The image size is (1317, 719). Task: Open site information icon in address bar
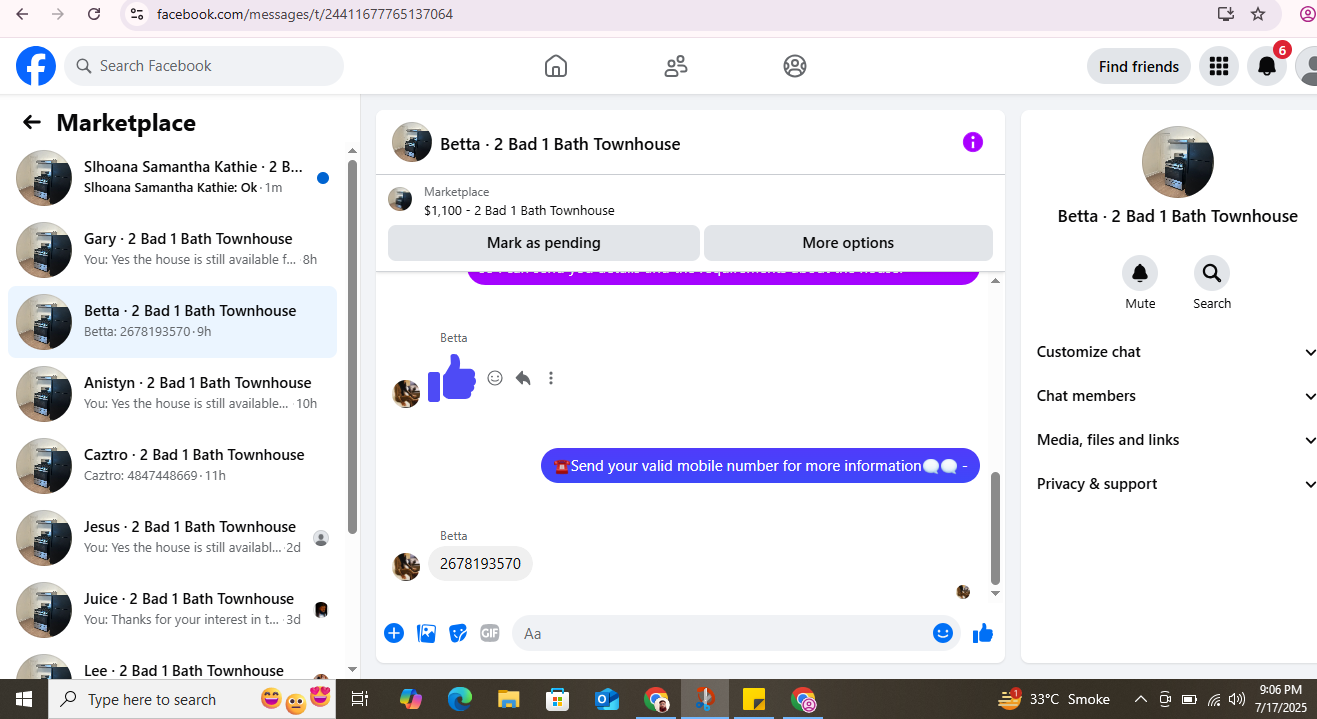coord(137,14)
